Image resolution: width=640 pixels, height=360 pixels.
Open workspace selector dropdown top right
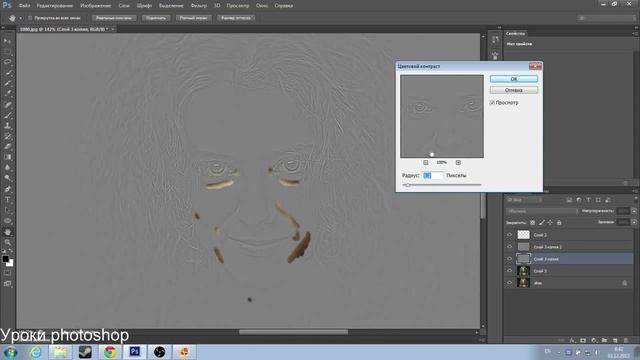607,18
